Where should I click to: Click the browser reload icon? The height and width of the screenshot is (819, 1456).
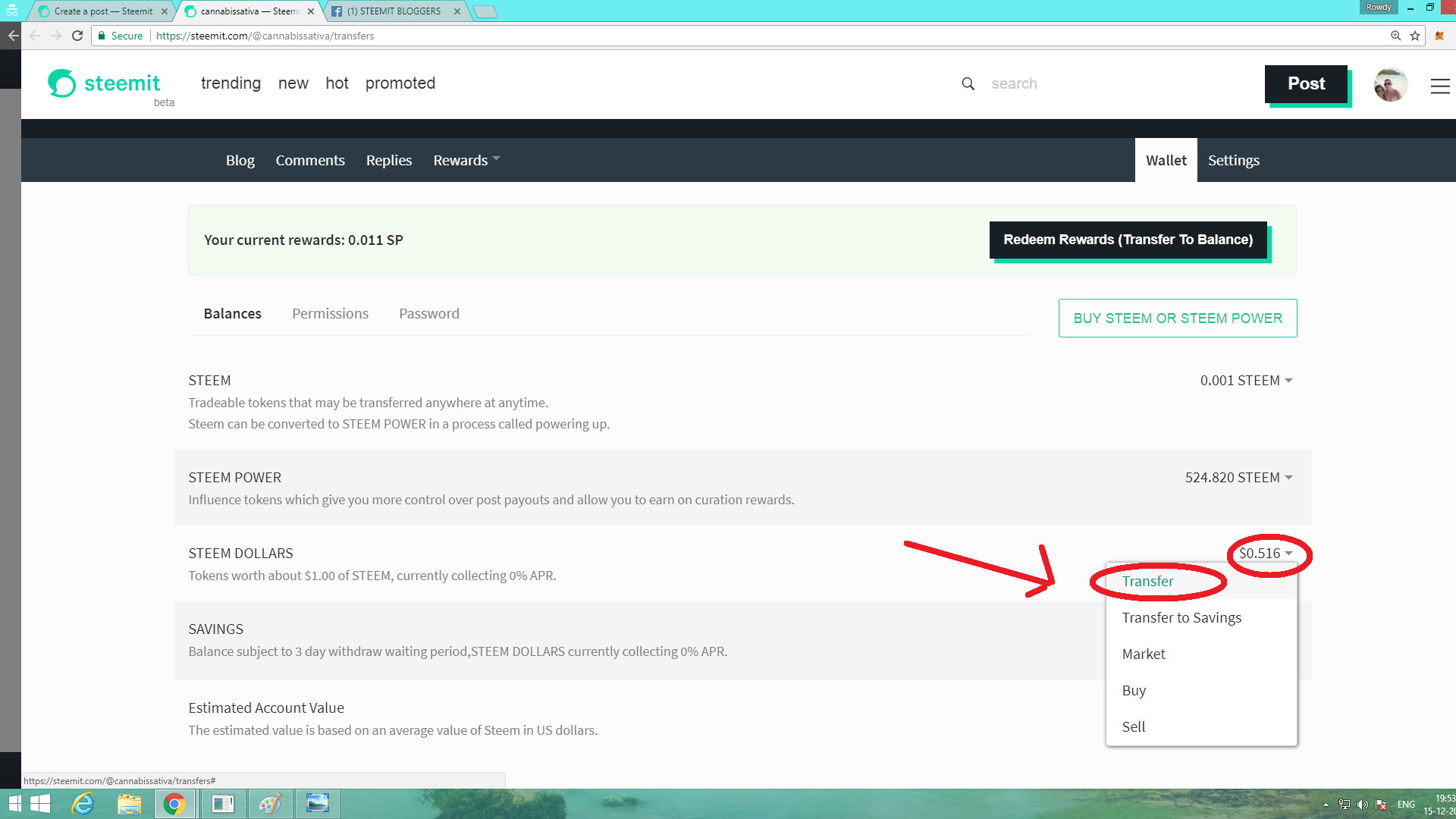[x=77, y=36]
